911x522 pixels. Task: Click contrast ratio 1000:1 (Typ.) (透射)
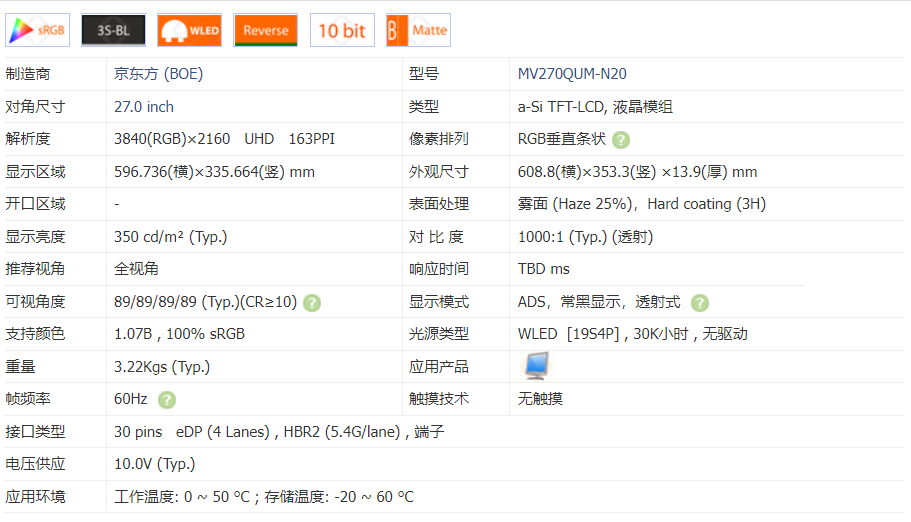(x=586, y=237)
